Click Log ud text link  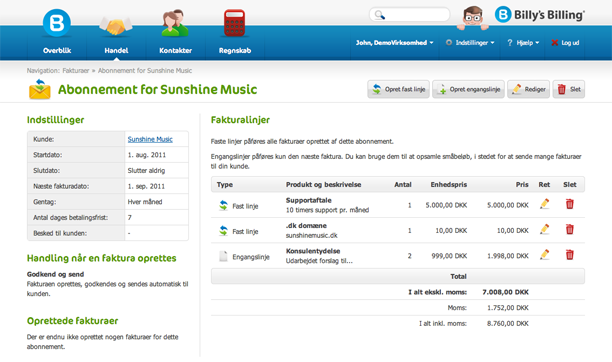570,43
